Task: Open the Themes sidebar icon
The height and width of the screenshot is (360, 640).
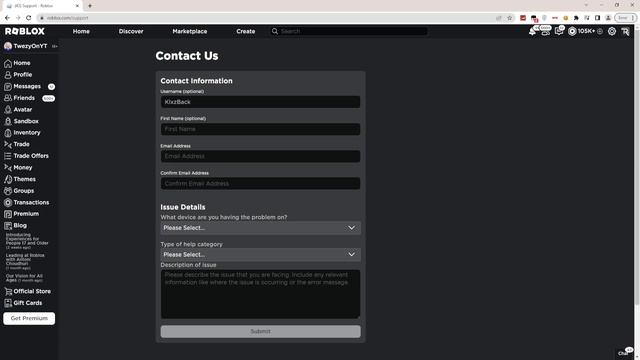Action: click(x=8, y=179)
